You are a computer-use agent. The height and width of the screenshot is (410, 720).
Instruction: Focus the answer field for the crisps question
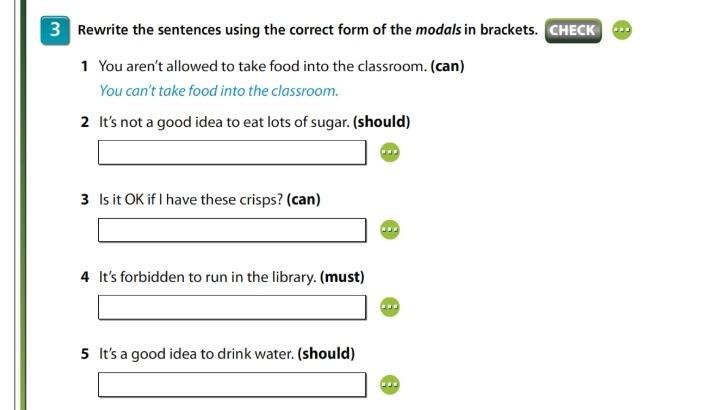[232, 230]
